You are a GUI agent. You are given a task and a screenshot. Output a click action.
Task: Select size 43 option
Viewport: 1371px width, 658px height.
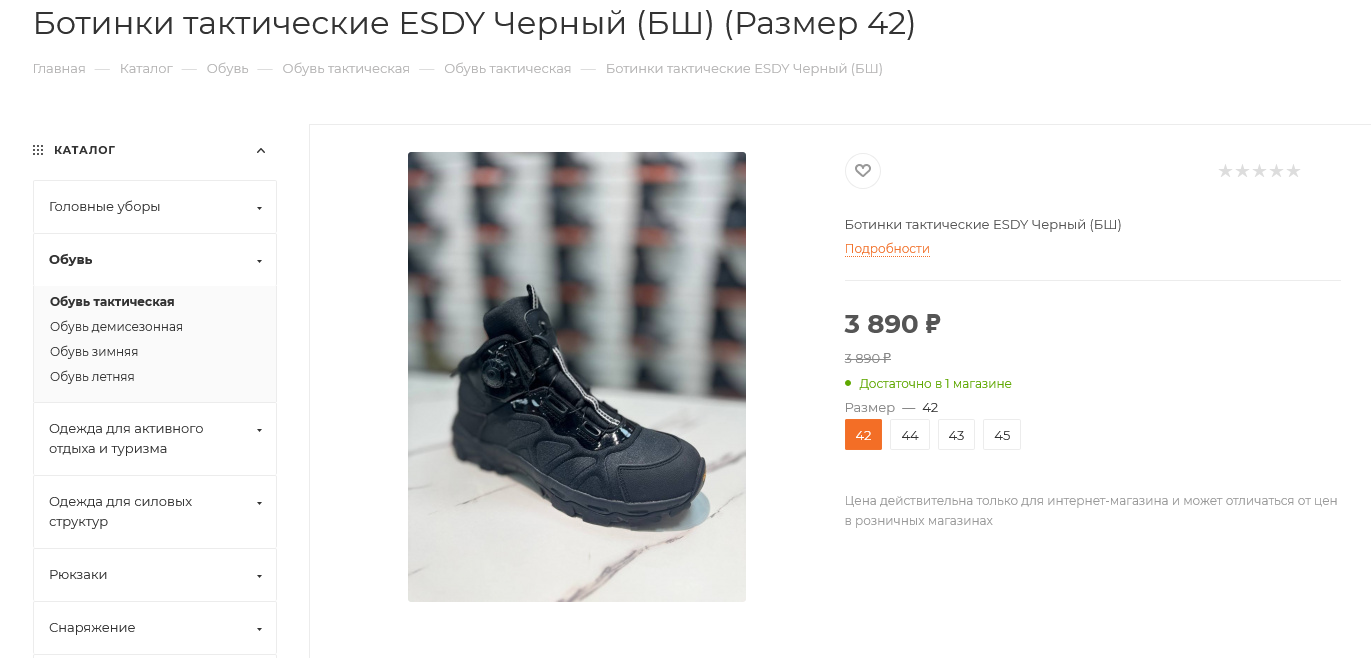[956, 435]
